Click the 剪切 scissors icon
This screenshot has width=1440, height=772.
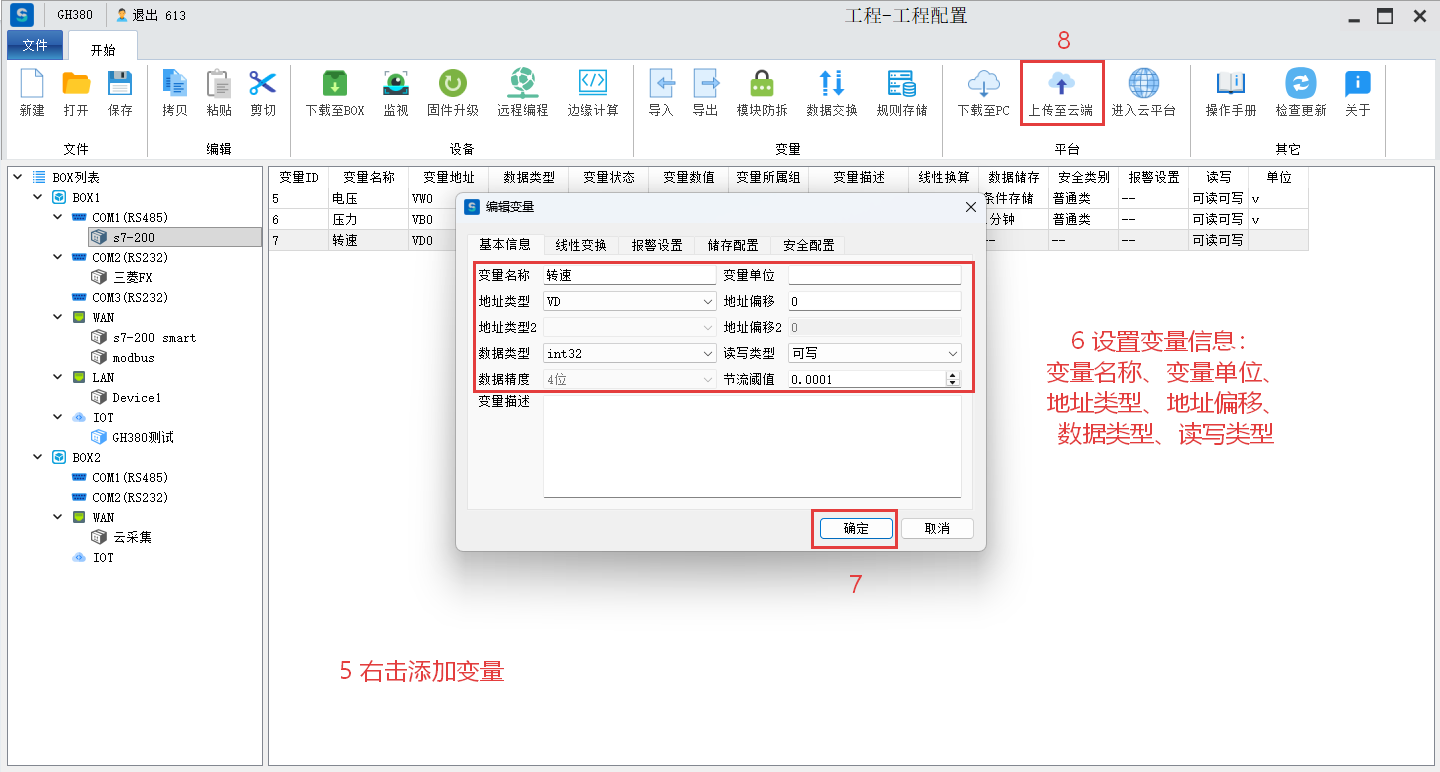(x=263, y=83)
